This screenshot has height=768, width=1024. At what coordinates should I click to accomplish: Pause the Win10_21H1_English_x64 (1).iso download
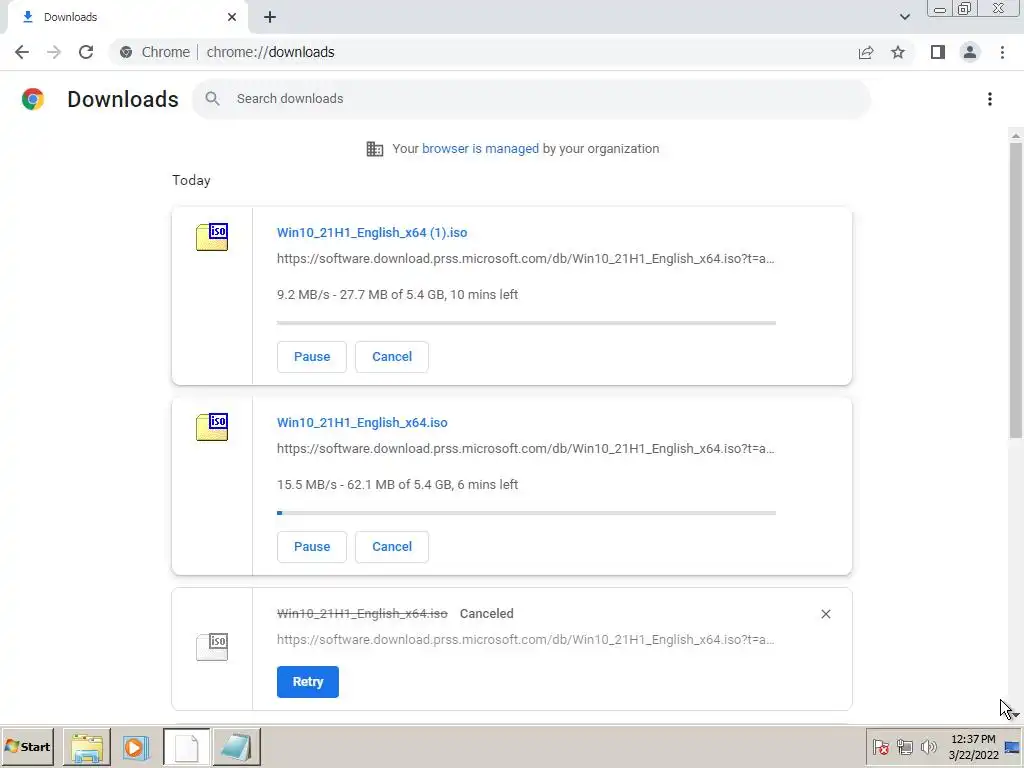tap(312, 357)
